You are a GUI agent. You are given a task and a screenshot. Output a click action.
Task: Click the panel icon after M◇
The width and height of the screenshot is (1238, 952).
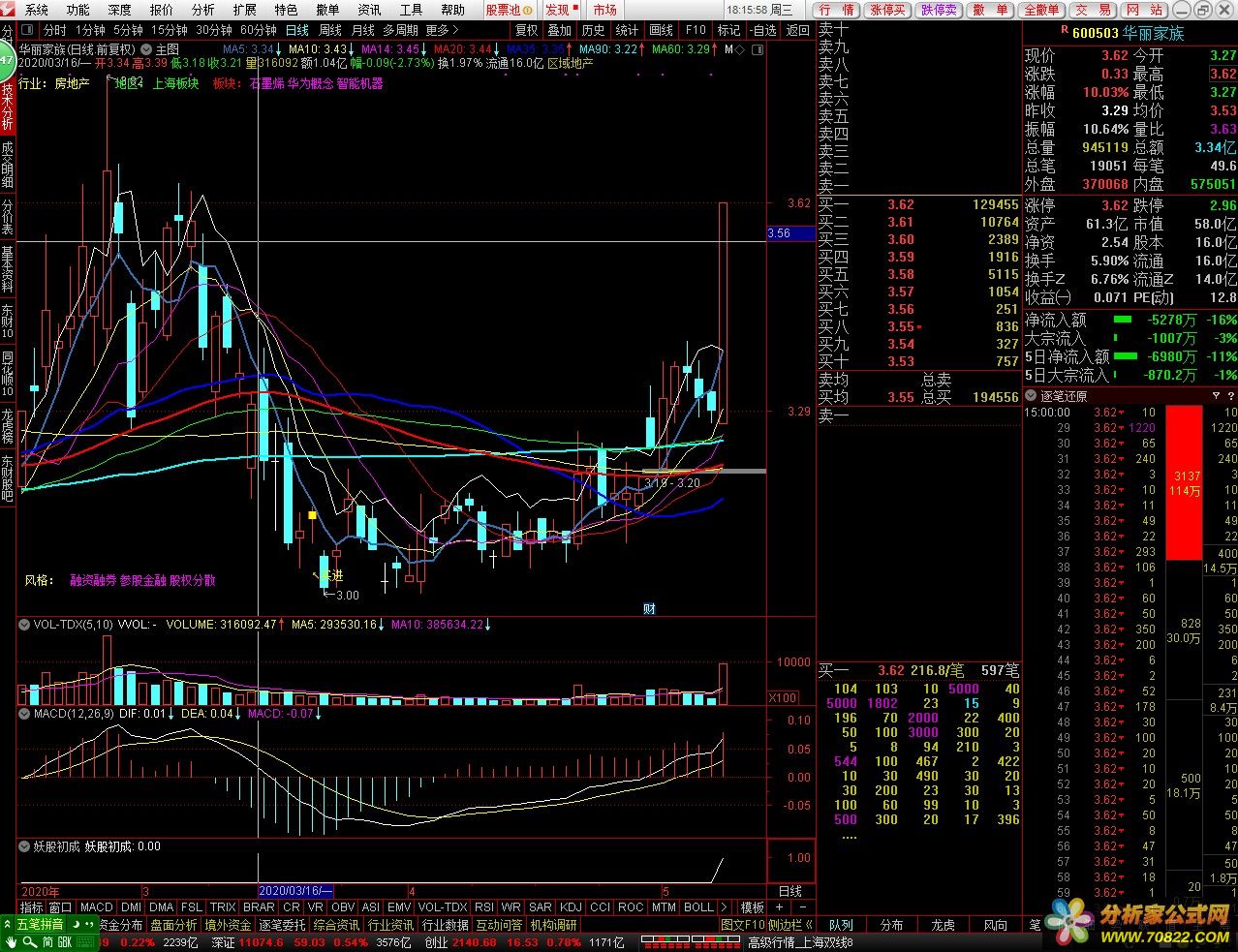(x=757, y=48)
